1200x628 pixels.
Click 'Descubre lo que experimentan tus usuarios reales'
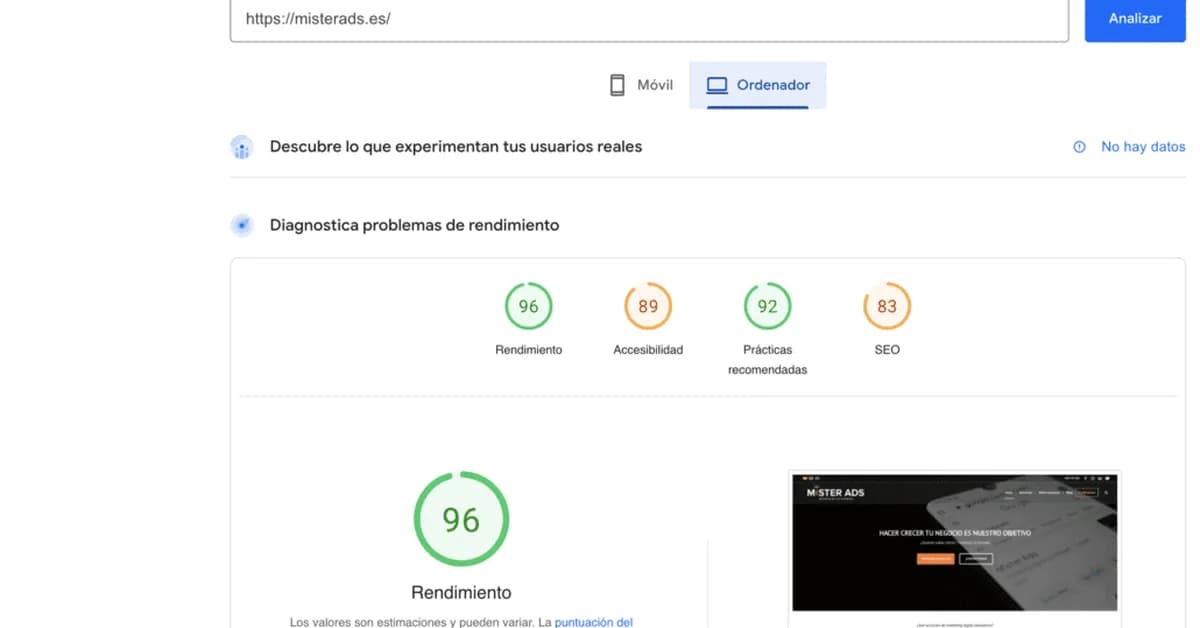[456, 147]
